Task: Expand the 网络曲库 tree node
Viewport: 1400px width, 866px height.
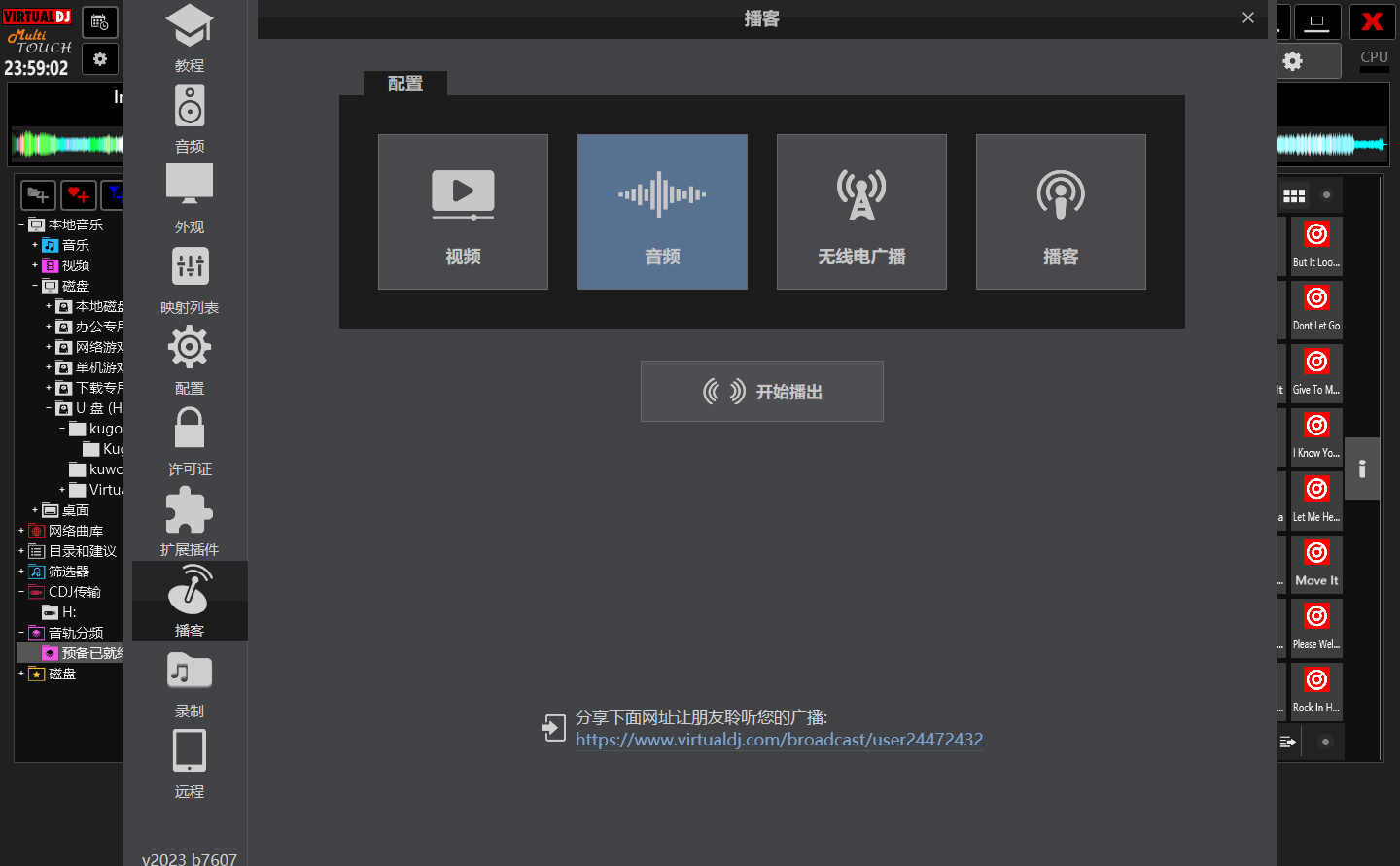Action: click(21, 531)
